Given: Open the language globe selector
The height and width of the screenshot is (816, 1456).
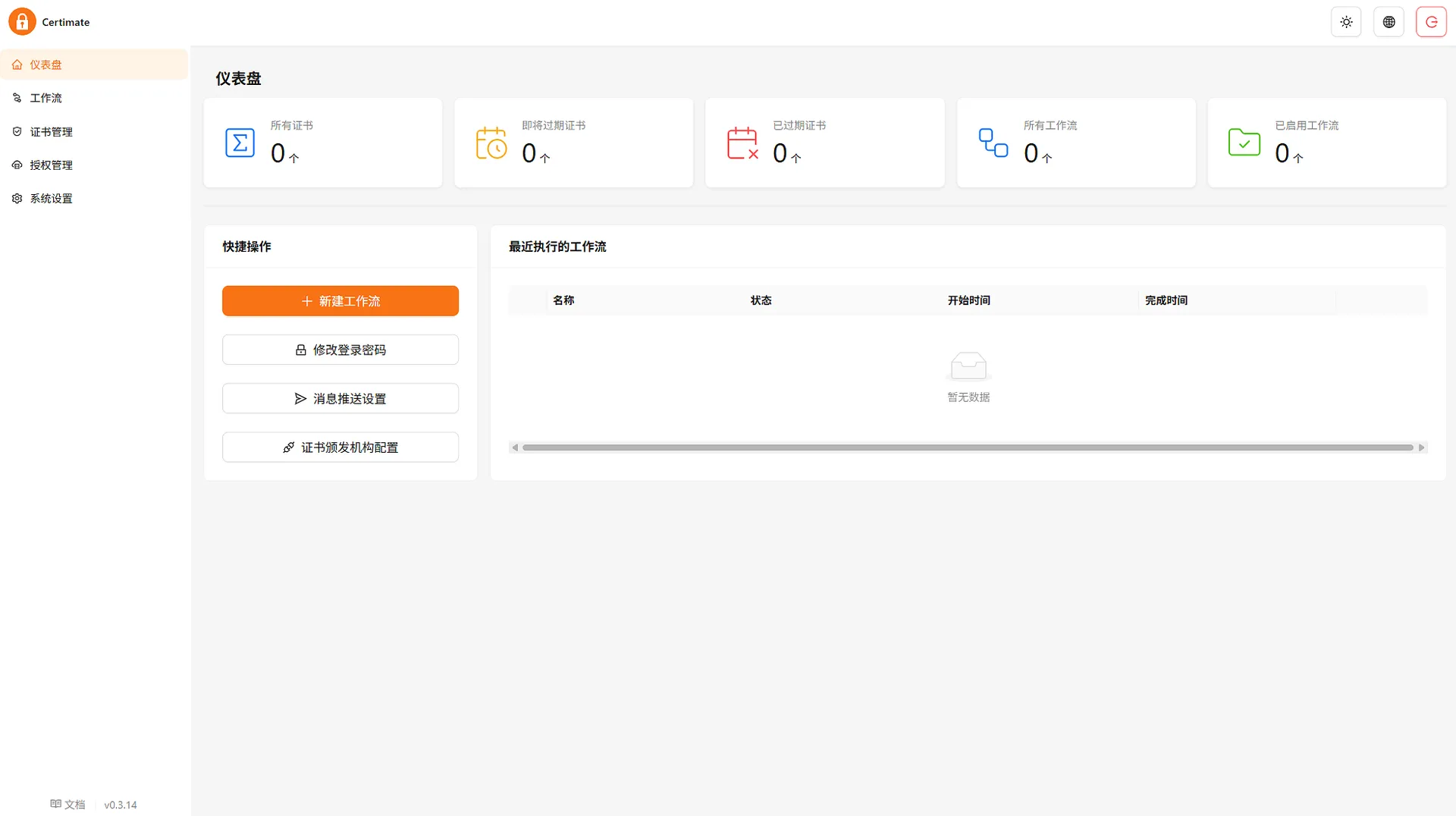Looking at the screenshot, I should (x=1389, y=21).
